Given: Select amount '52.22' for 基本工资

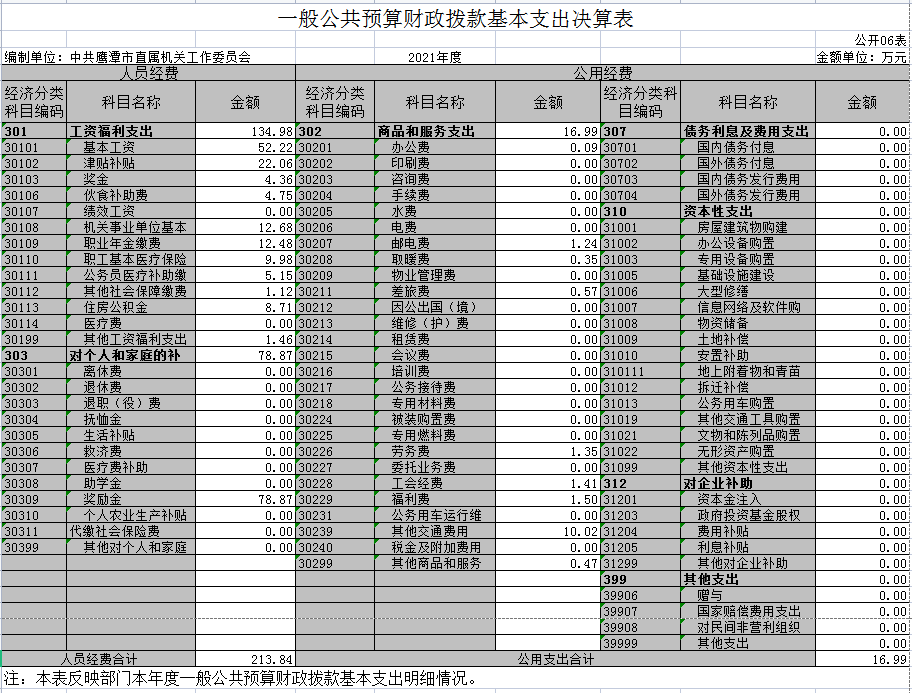Looking at the screenshot, I should pos(245,147).
